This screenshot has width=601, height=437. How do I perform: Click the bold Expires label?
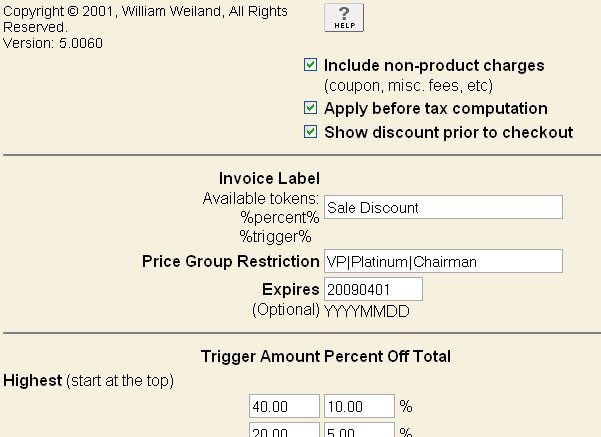tap(291, 289)
